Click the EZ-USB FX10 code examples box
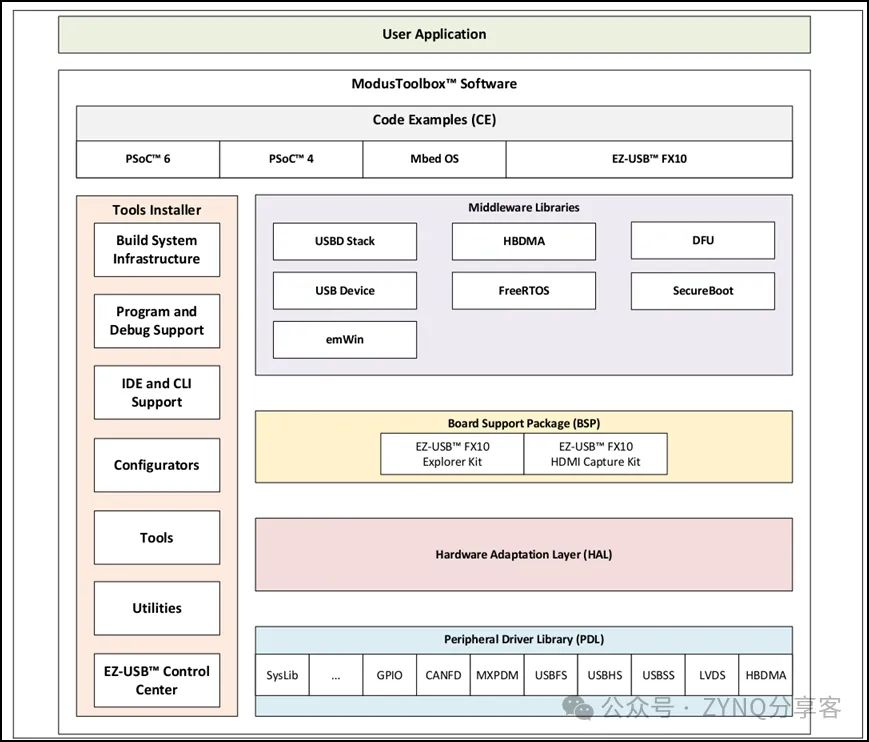869x742 pixels. [649, 159]
